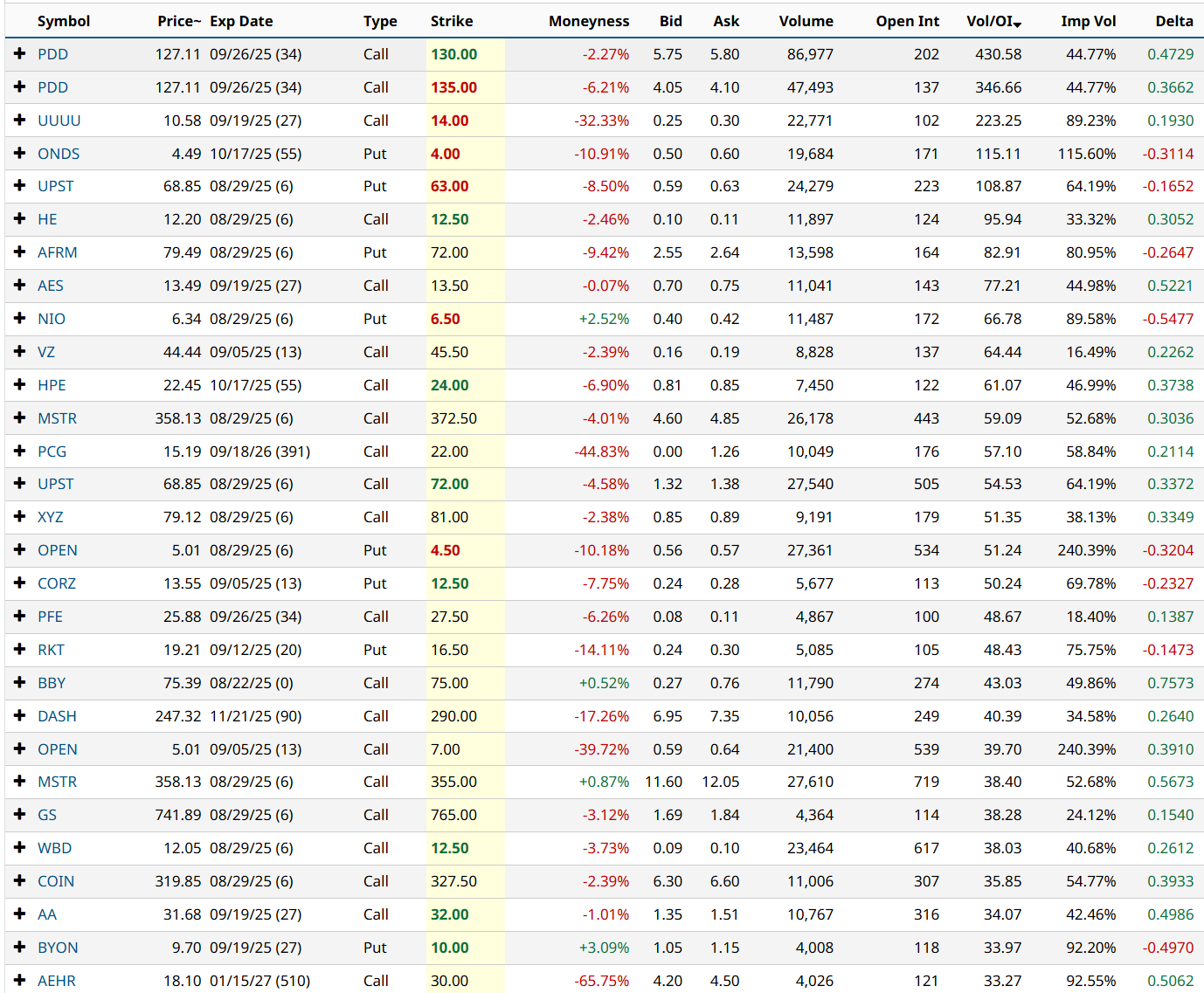Expand the AEHR row plus icon
1204x993 pixels.
tap(19, 981)
